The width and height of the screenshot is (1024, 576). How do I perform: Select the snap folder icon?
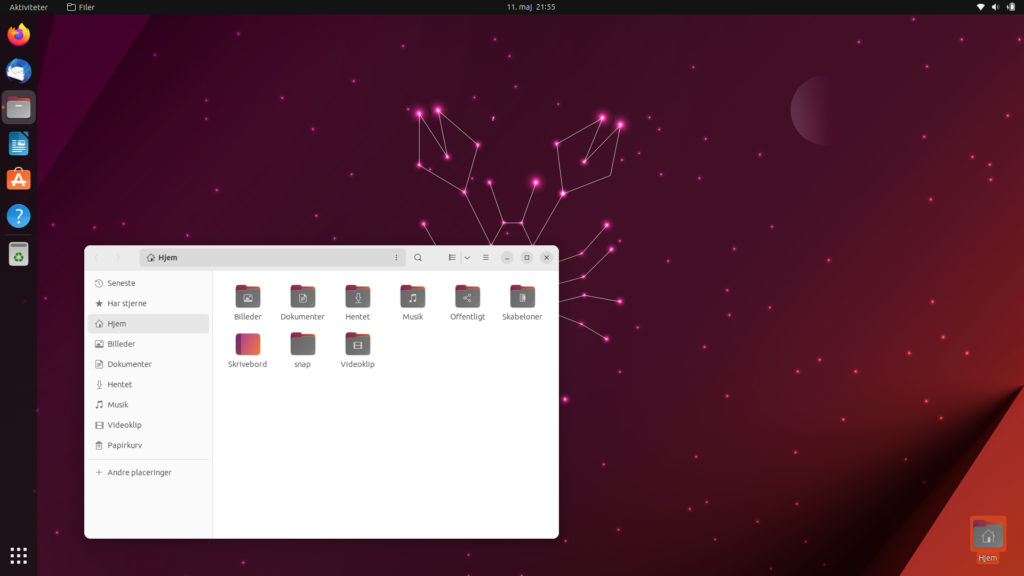point(302,344)
